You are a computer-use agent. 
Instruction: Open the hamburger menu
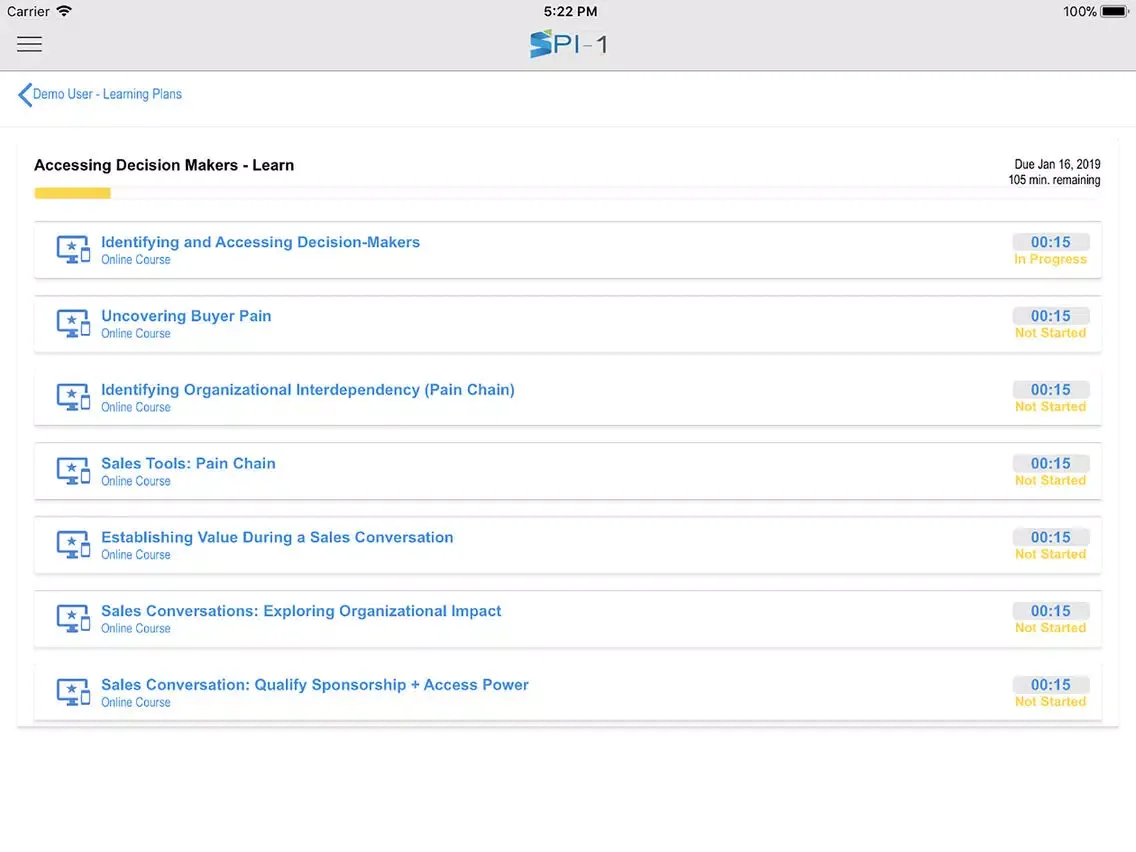point(29,44)
